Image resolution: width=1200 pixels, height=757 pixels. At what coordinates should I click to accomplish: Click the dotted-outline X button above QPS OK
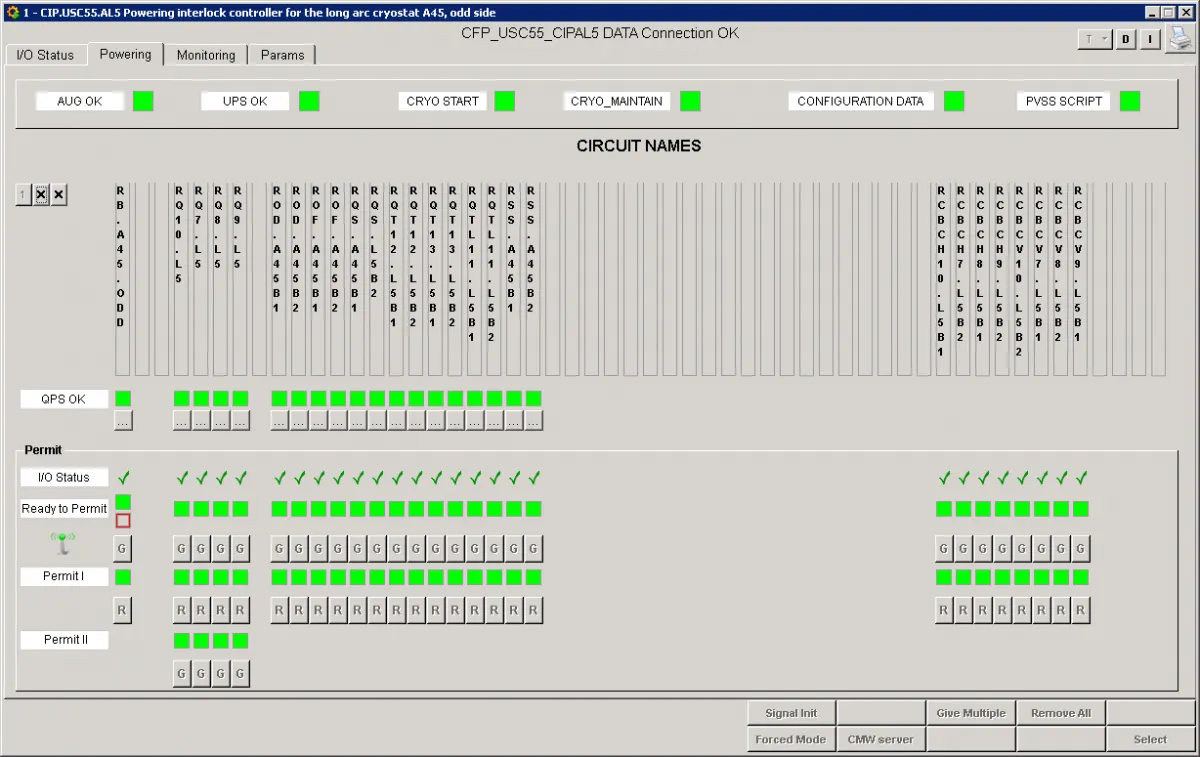pos(42,194)
